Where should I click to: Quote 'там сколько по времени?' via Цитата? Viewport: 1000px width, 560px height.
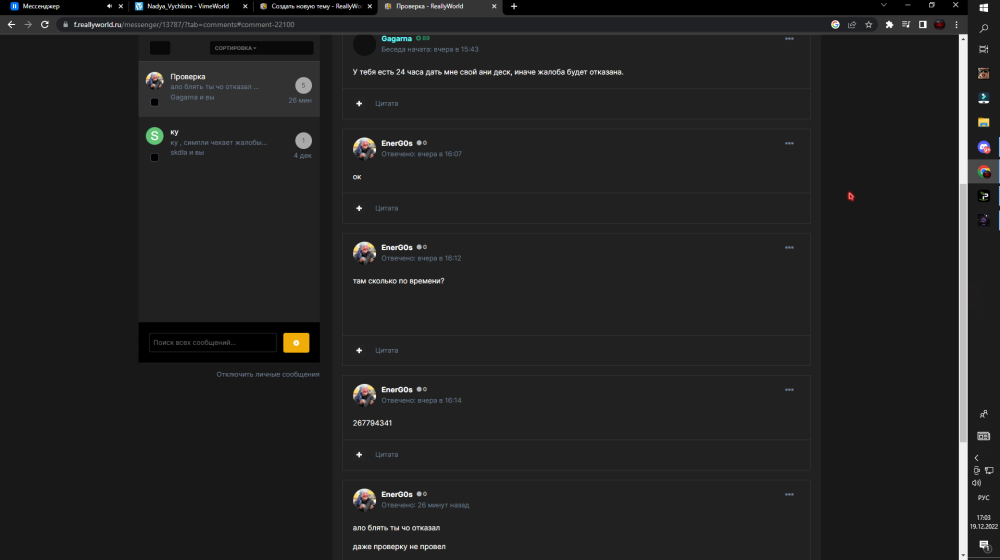click(386, 350)
